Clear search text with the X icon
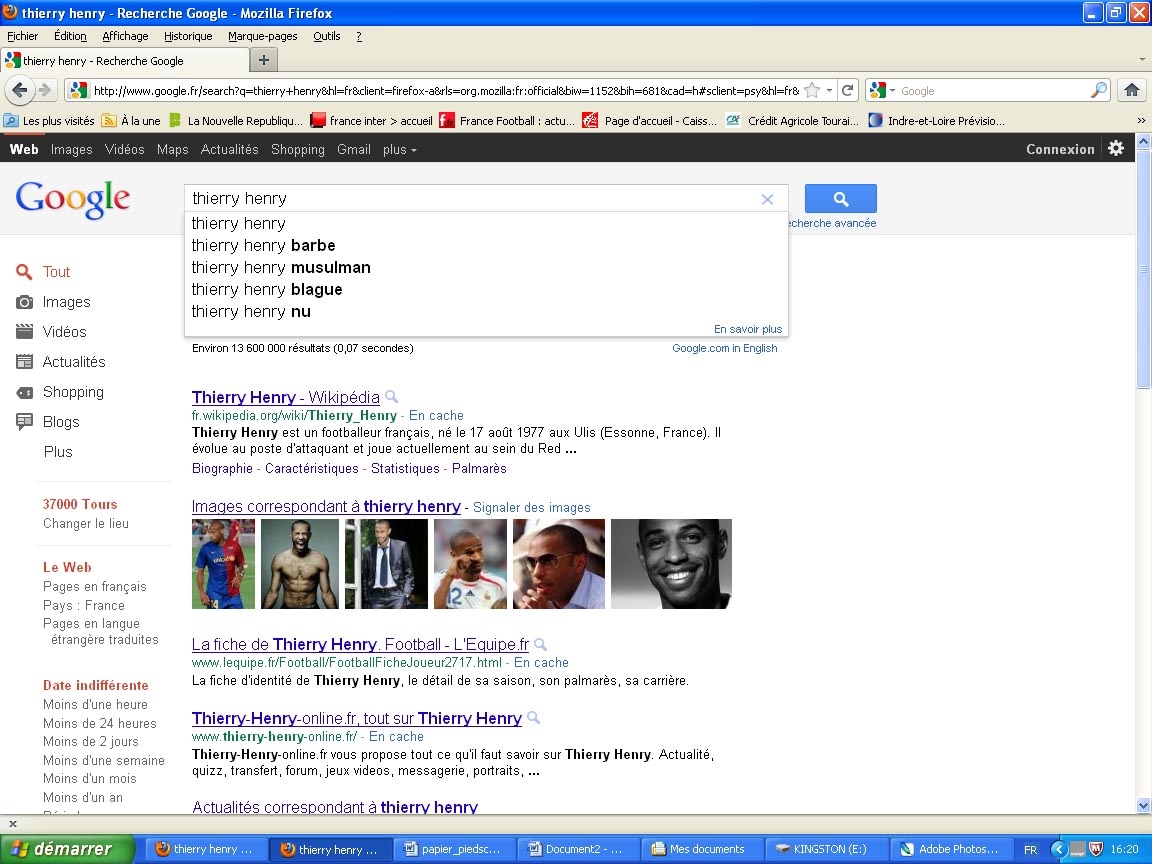 coord(767,199)
